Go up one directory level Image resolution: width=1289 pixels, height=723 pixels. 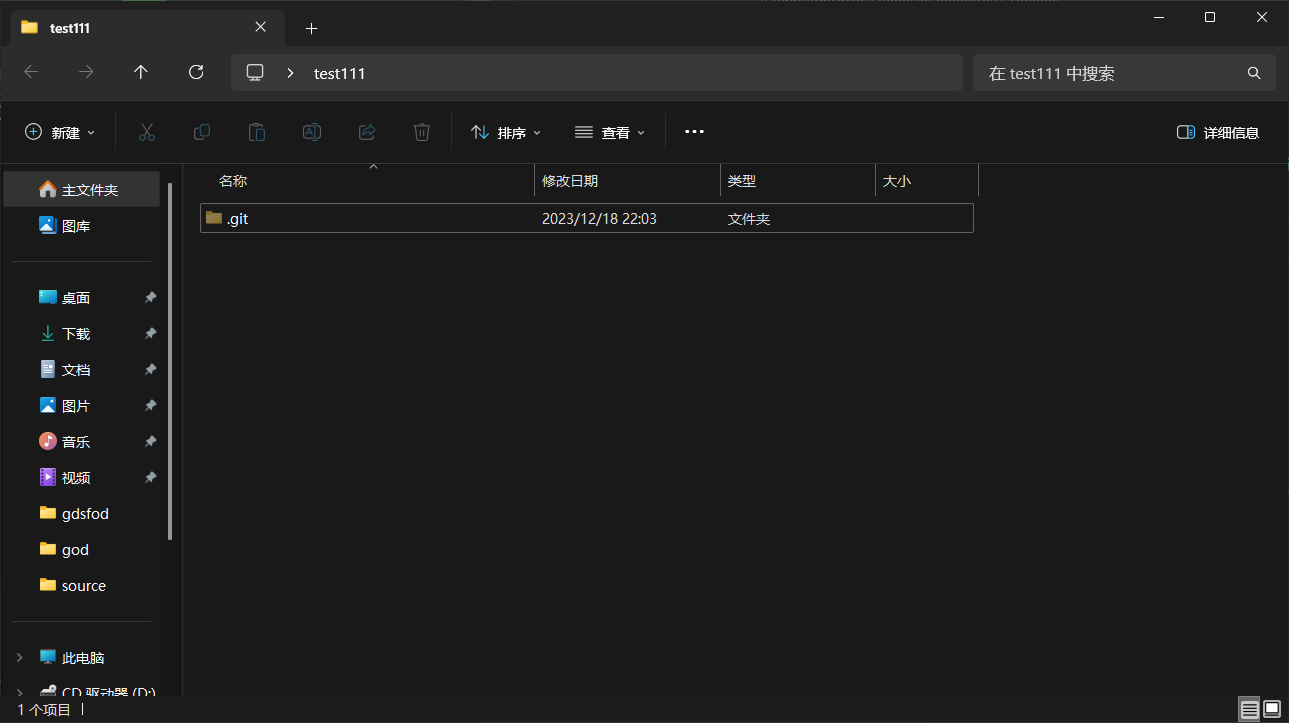[x=141, y=72]
